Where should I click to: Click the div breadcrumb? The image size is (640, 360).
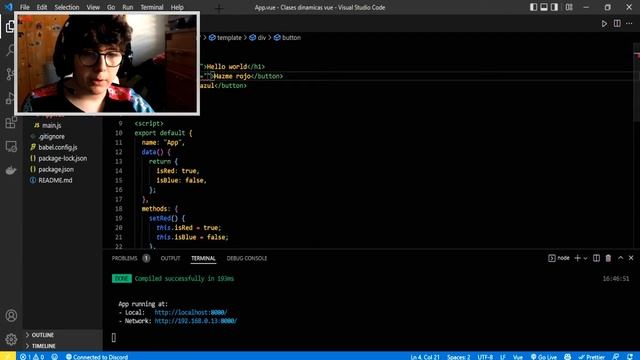point(258,38)
